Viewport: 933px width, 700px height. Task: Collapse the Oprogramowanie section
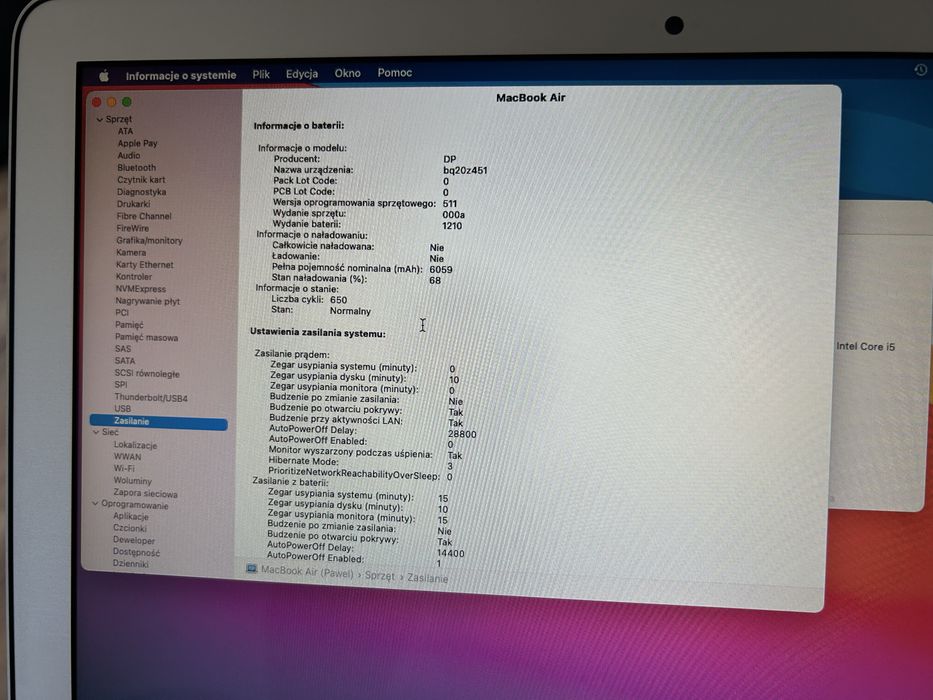pyautogui.click(x=95, y=504)
